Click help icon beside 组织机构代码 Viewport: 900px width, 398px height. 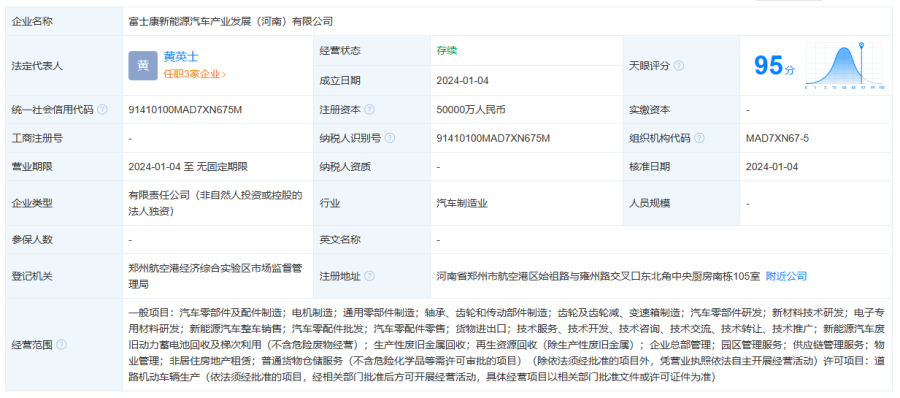pos(699,138)
